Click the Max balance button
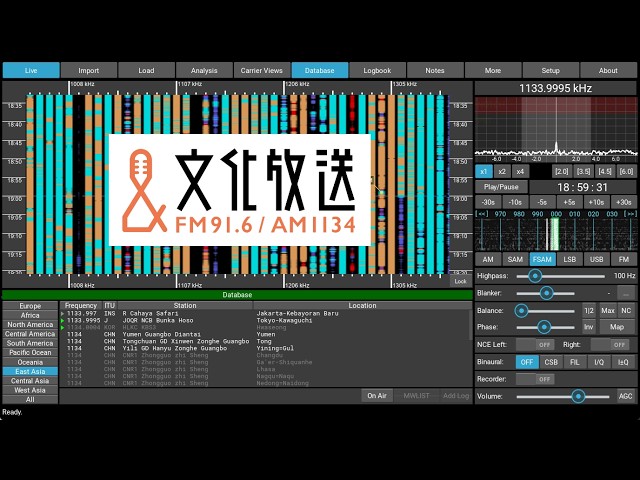640x480 pixels. click(x=608, y=311)
